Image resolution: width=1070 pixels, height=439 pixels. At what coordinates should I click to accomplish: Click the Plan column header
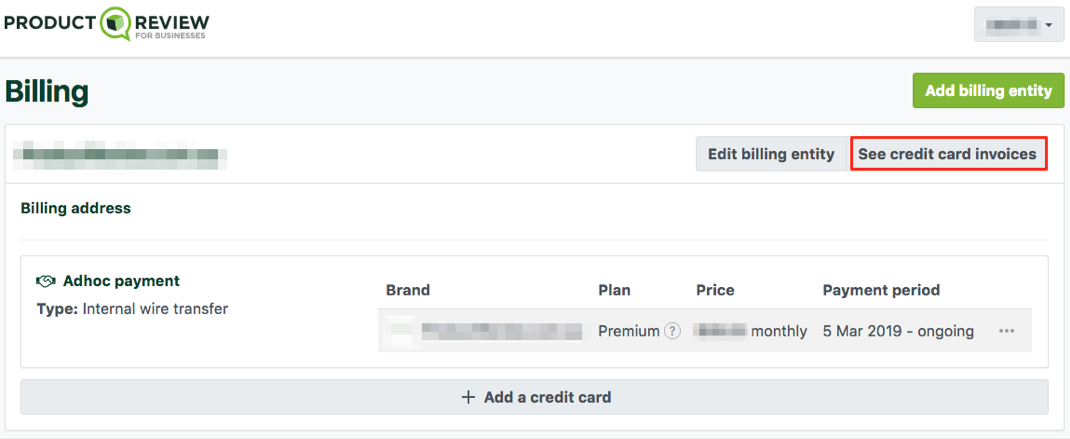614,290
